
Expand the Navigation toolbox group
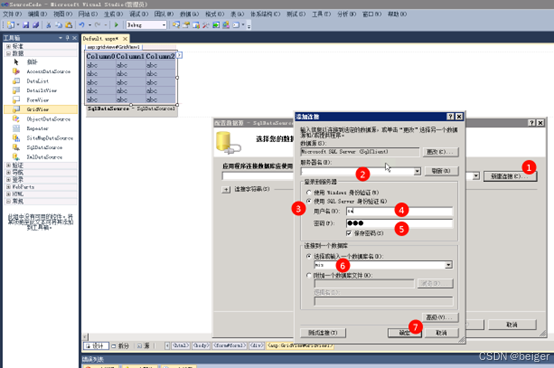click(x=8, y=172)
